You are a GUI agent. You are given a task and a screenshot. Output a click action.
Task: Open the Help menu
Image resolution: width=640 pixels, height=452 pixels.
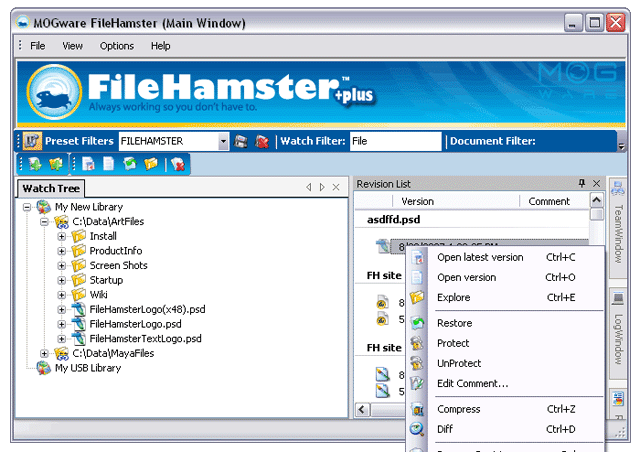[x=160, y=46]
